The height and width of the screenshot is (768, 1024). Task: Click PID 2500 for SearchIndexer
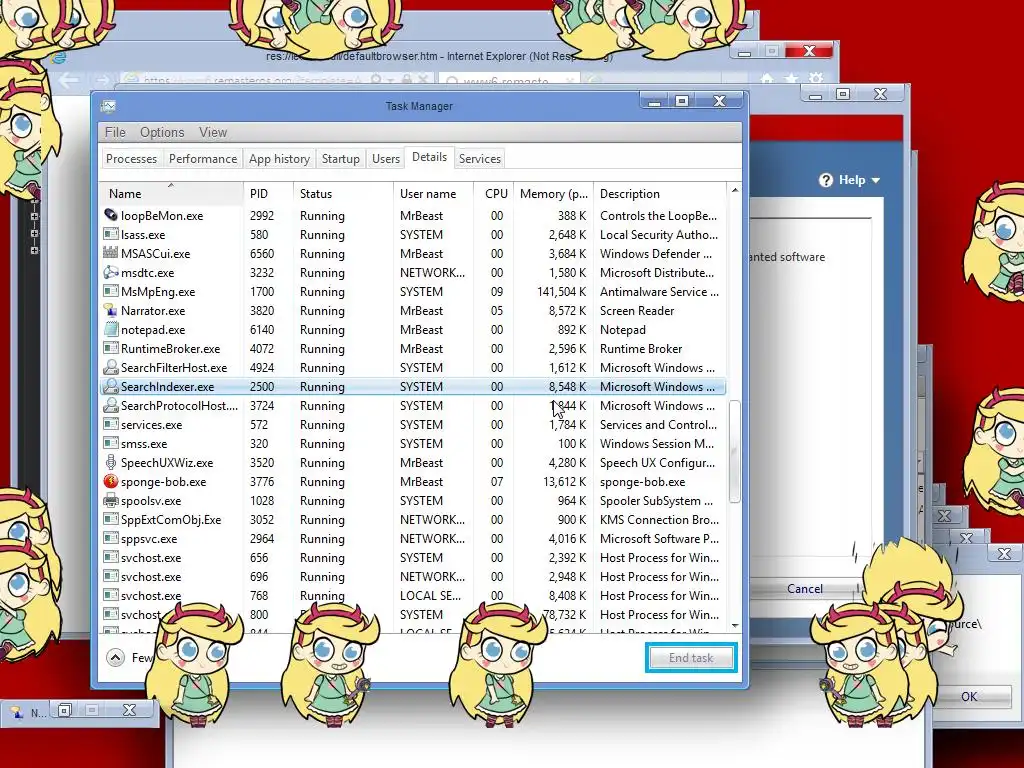coord(262,387)
